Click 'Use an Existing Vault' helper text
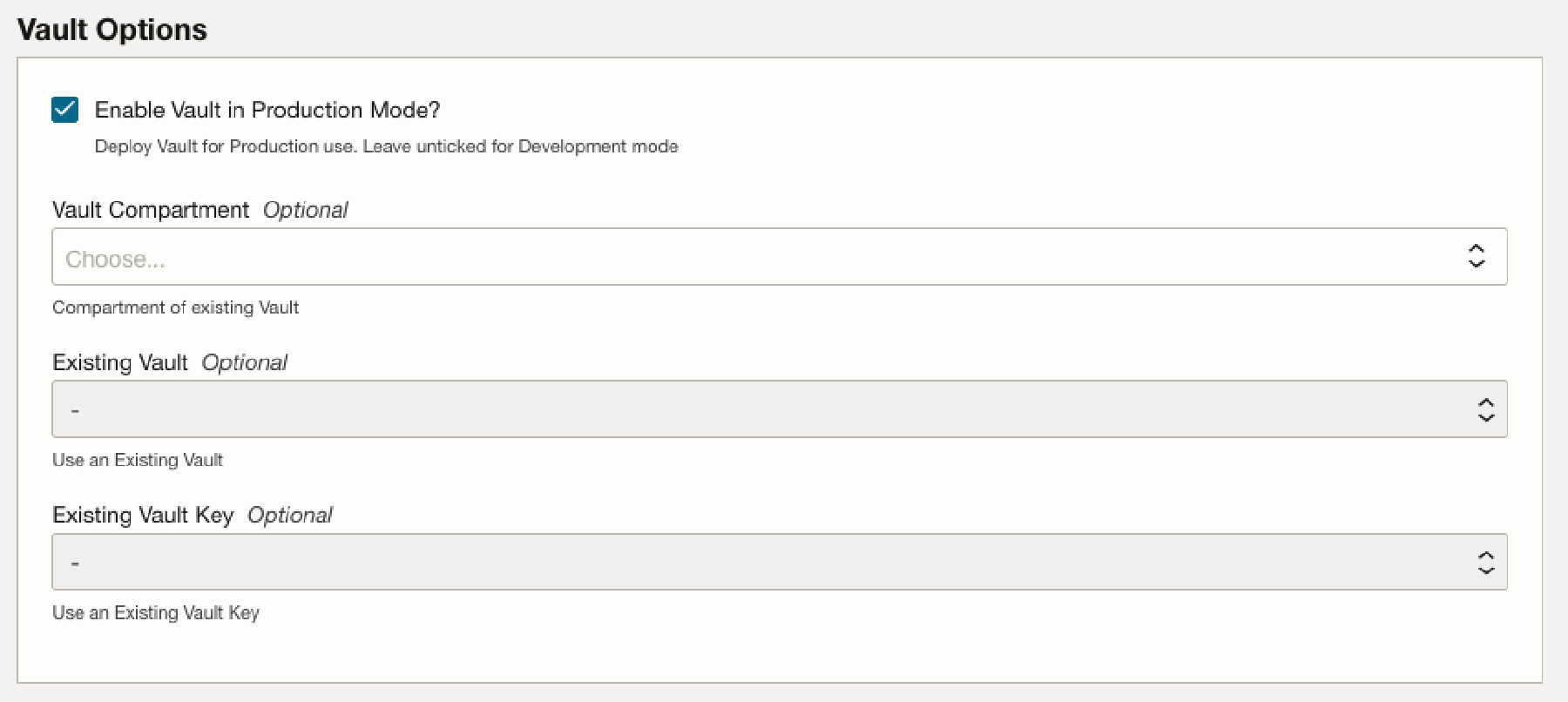Screen dimensions: 1568x702 tap(138, 460)
